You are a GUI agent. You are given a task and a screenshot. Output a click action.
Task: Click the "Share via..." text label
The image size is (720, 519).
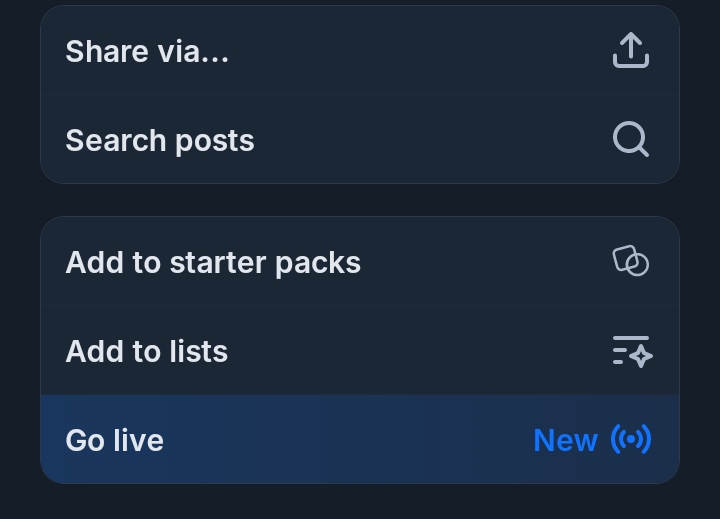147,52
